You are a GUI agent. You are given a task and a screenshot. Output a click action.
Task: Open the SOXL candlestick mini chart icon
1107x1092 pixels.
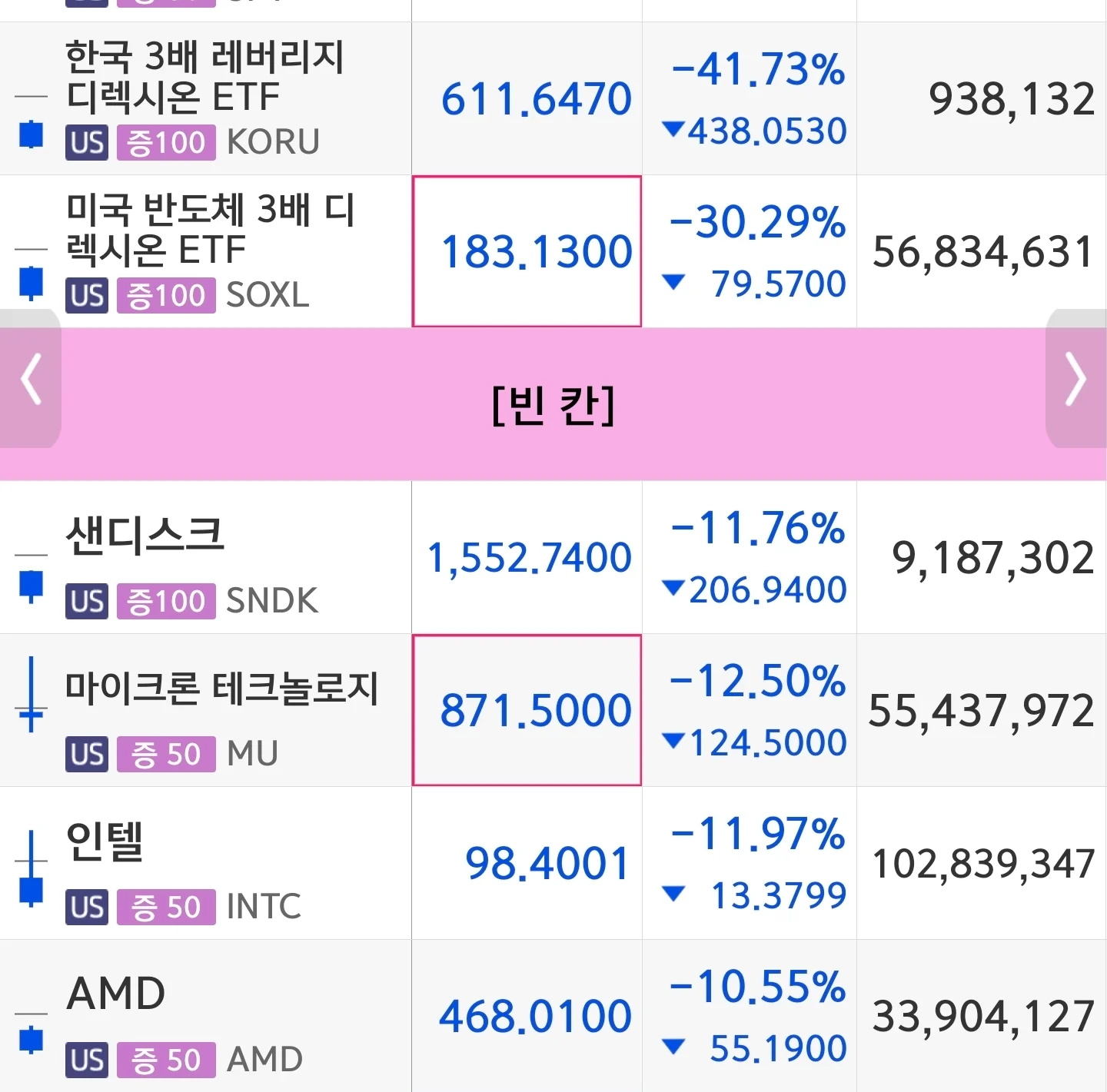tap(31, 272)
